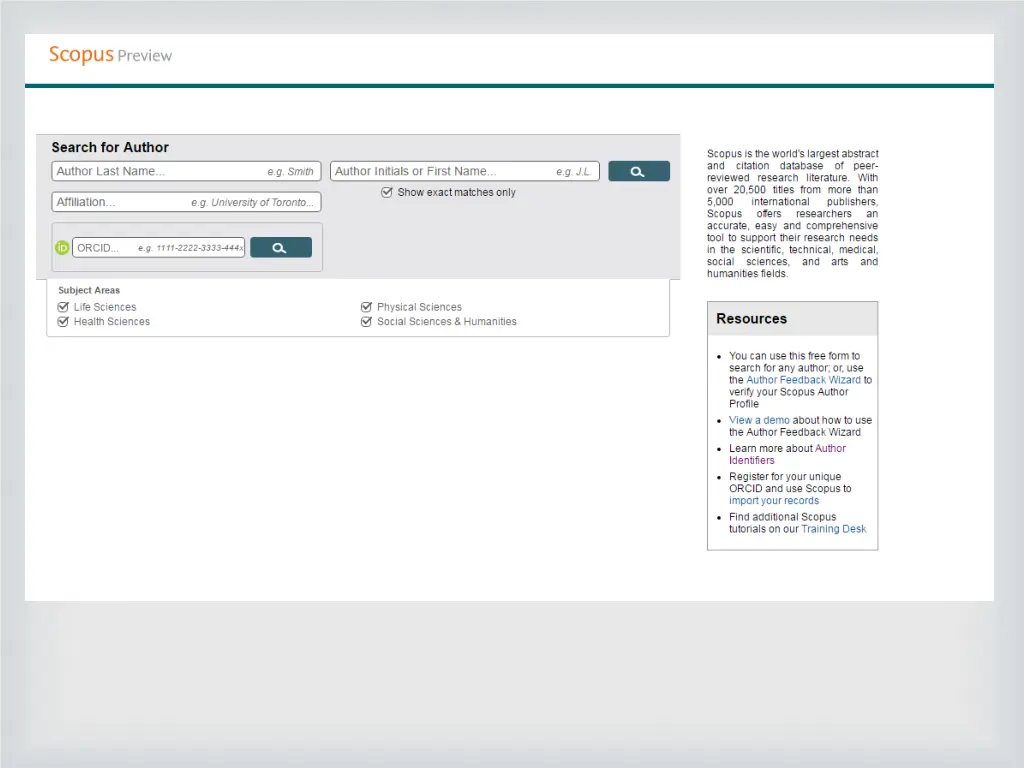
Task: Focus the Author Initials or First Name field
Action: tap(465, 171)
